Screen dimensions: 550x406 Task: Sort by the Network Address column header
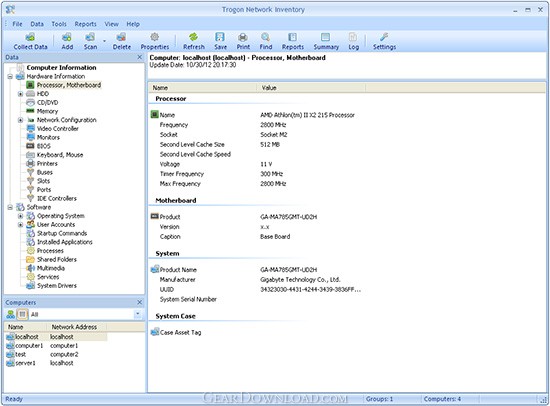coord(77,327)
